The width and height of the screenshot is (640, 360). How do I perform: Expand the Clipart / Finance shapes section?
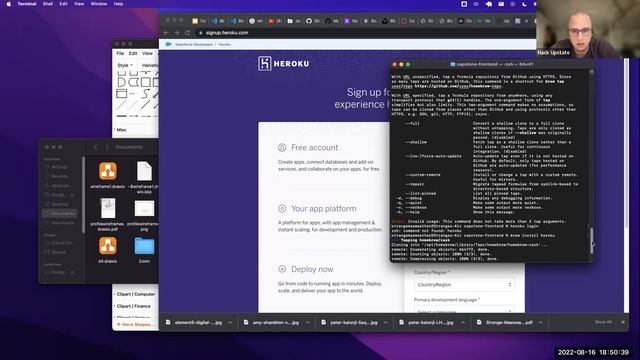pyautogui.click(x=133, y=306)
